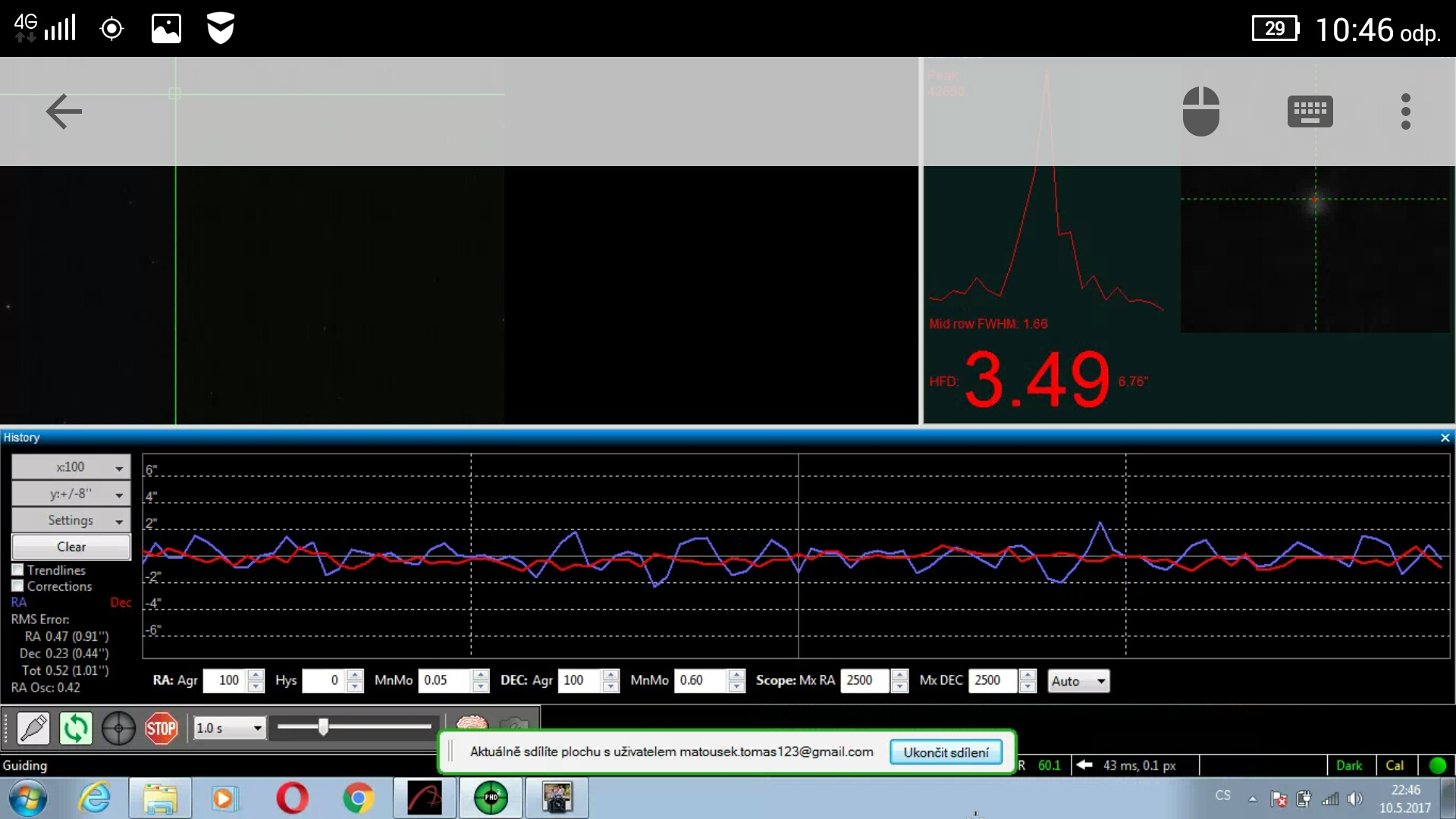Click Ukončit sdílení stop sharing button
This screenshot has height=819, width=1456.
pyautogui.click(x=946, y=751)
